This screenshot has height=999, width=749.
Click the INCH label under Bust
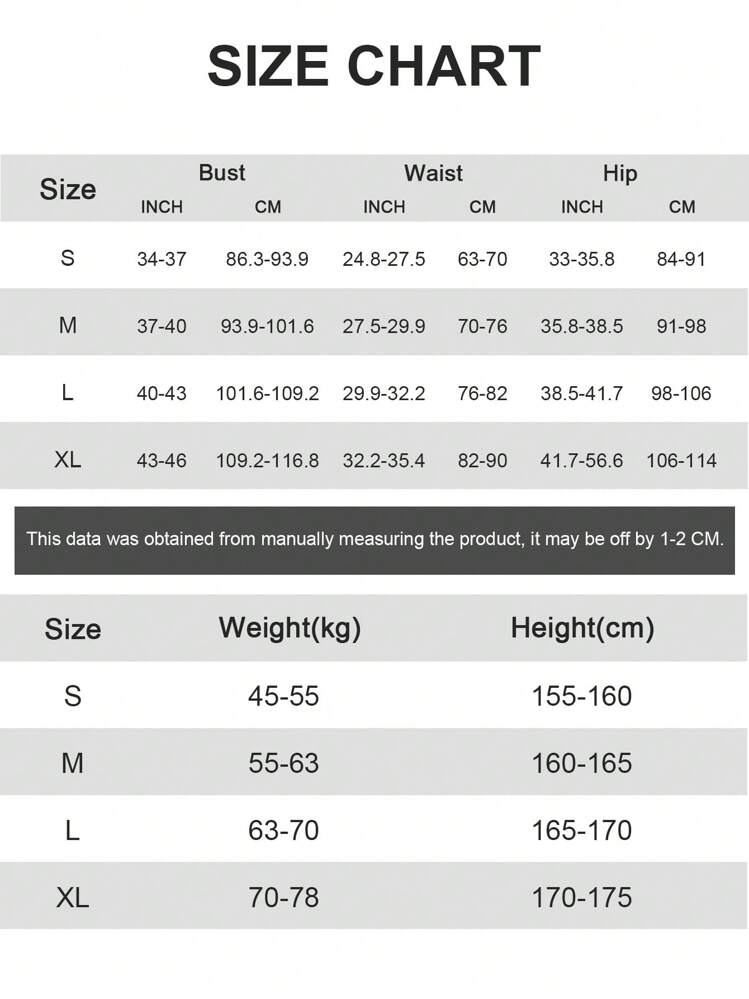[162, 207]
